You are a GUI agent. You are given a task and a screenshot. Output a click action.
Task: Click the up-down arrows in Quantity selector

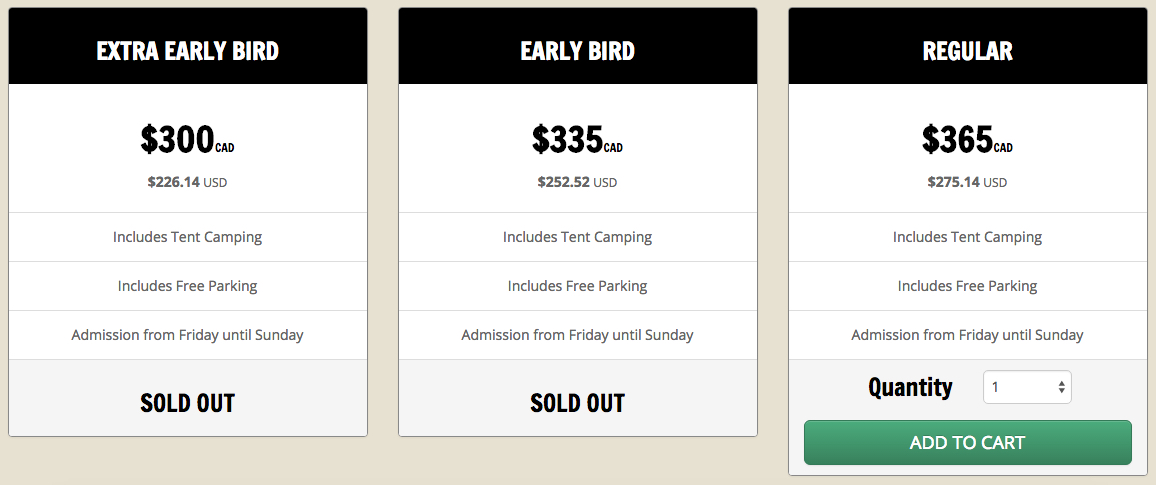(1061, 388)
